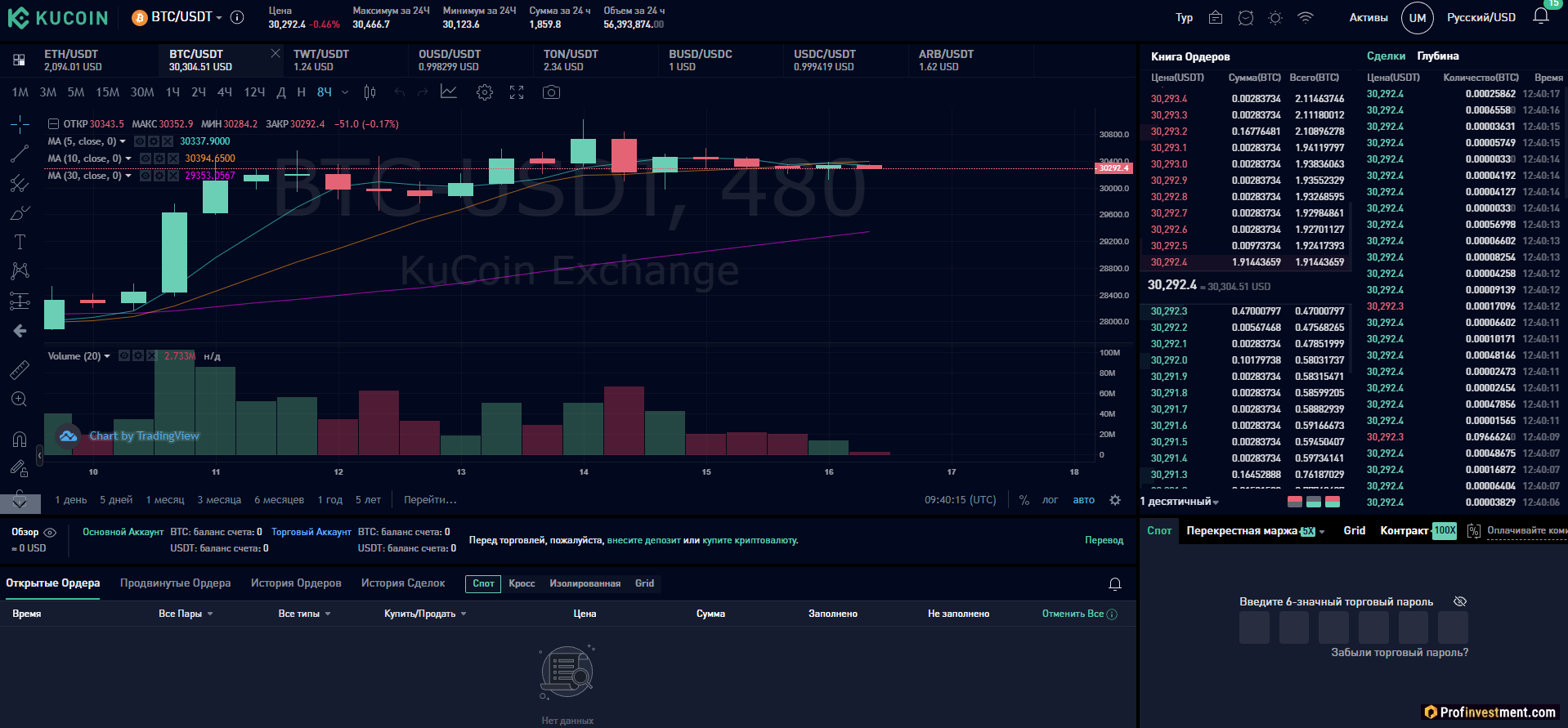Image resolution: width=1568 pixels, height=728 pixels.
Task: Toggle trading password visibility eye
Action: pyautogui.click(x=1460, y=601)
